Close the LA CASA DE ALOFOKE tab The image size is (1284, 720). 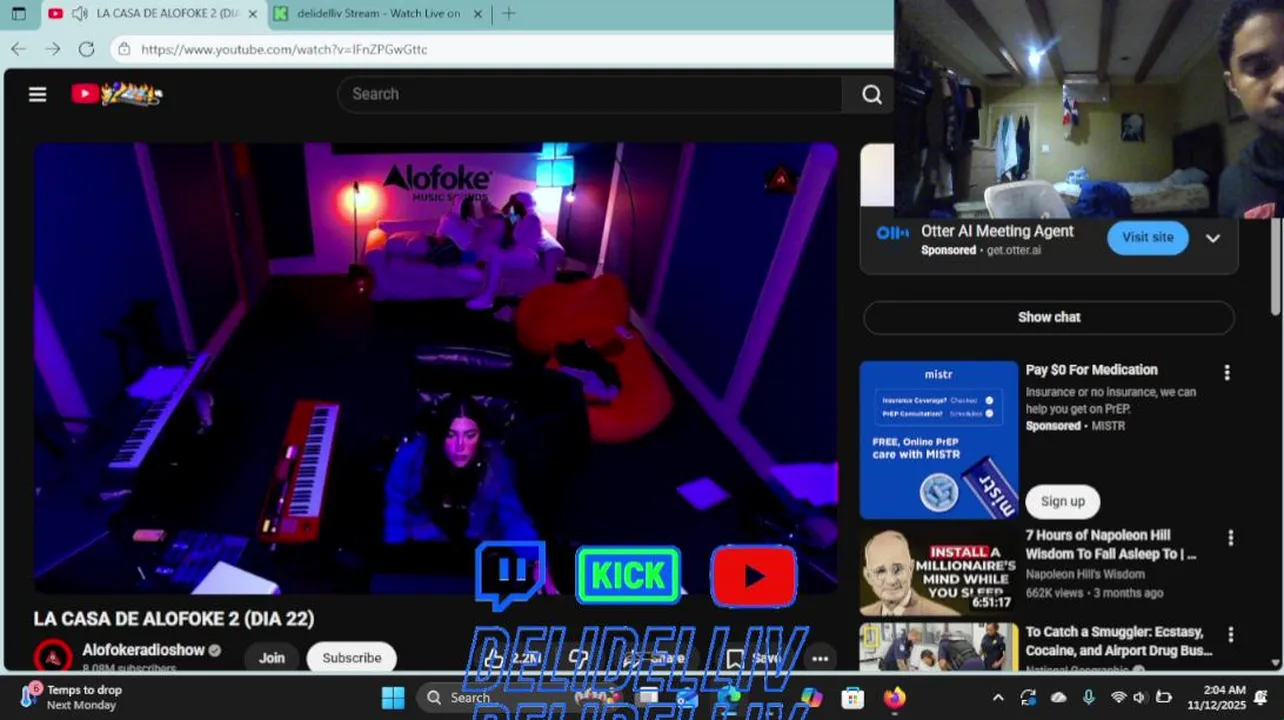tap(252, 14)
